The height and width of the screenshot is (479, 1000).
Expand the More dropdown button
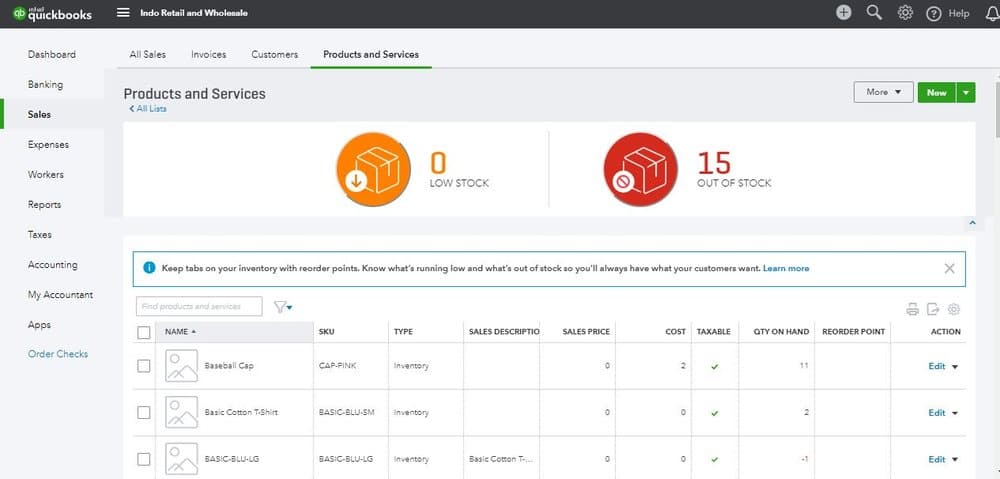(x=883, y=92)
